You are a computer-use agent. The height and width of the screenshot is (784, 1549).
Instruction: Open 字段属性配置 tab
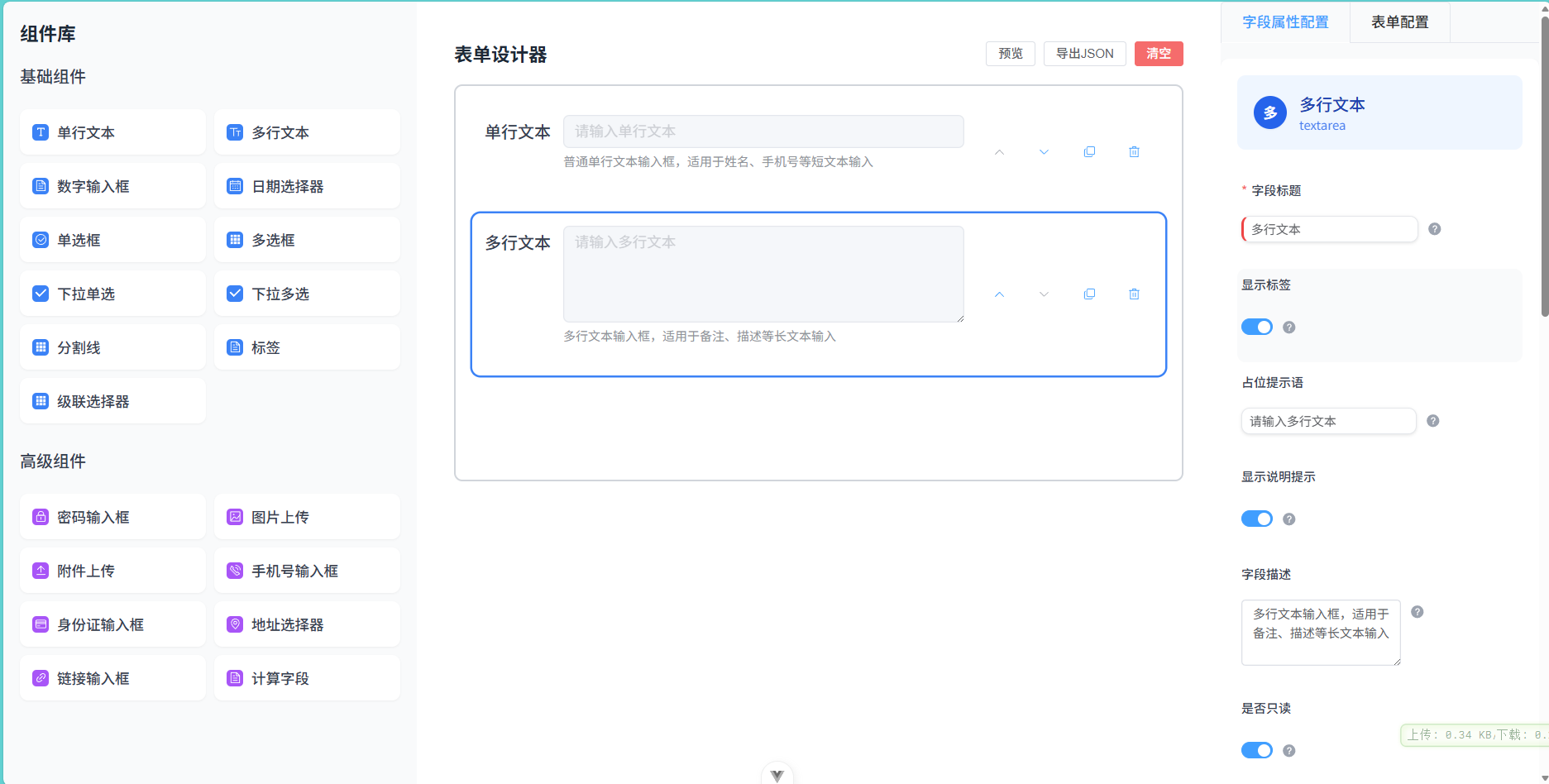coord(1285,22)
